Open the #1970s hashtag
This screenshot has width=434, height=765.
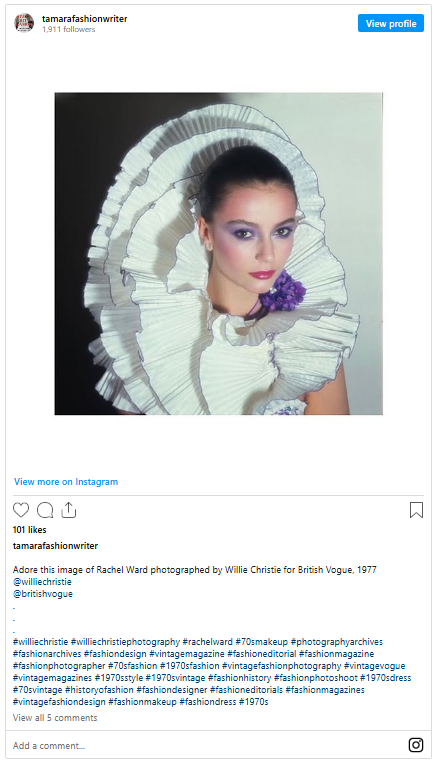click(x=253, y=702)
